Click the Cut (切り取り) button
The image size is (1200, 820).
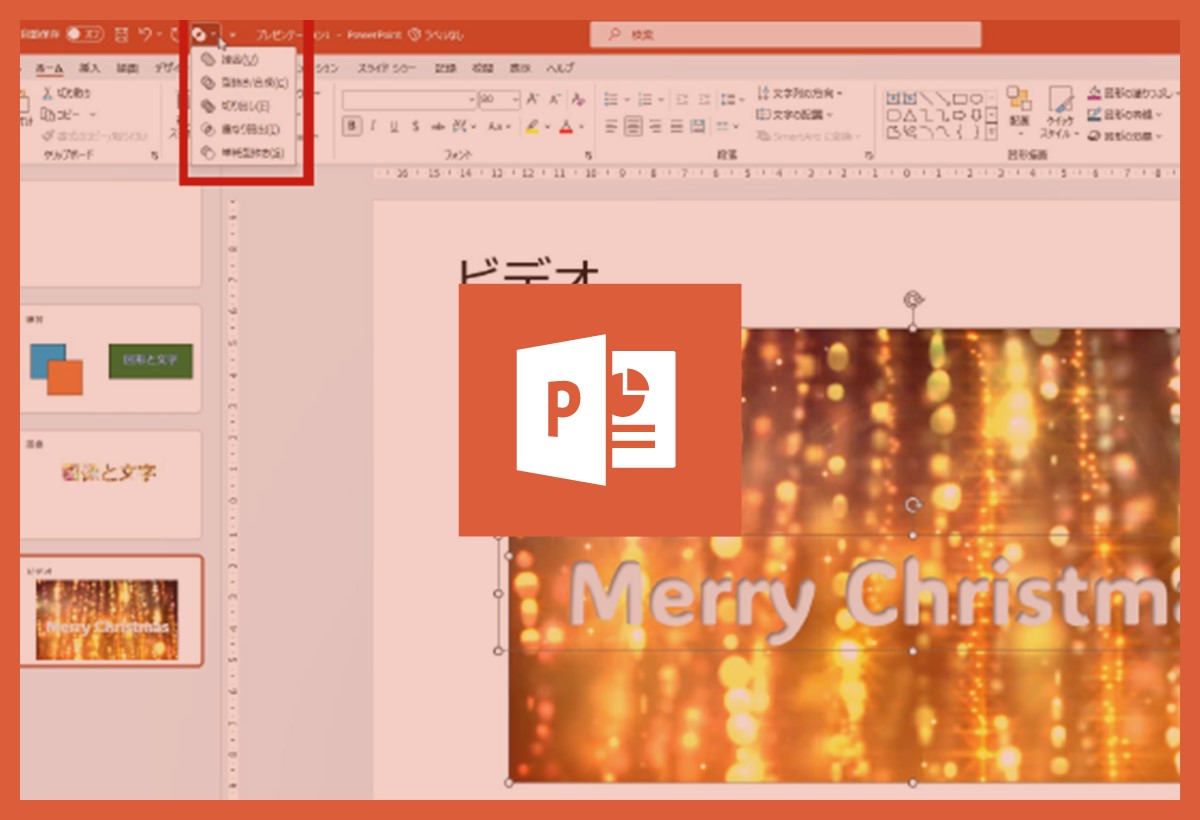[68, 93]
